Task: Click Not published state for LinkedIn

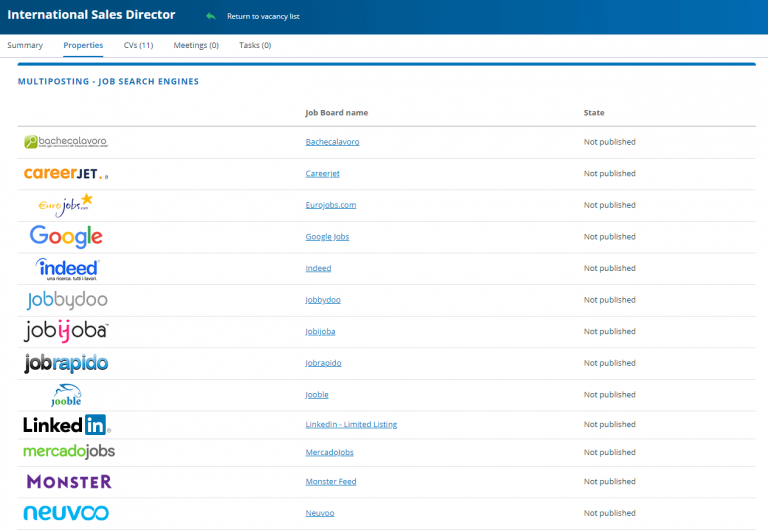Action: pos(609,424)
